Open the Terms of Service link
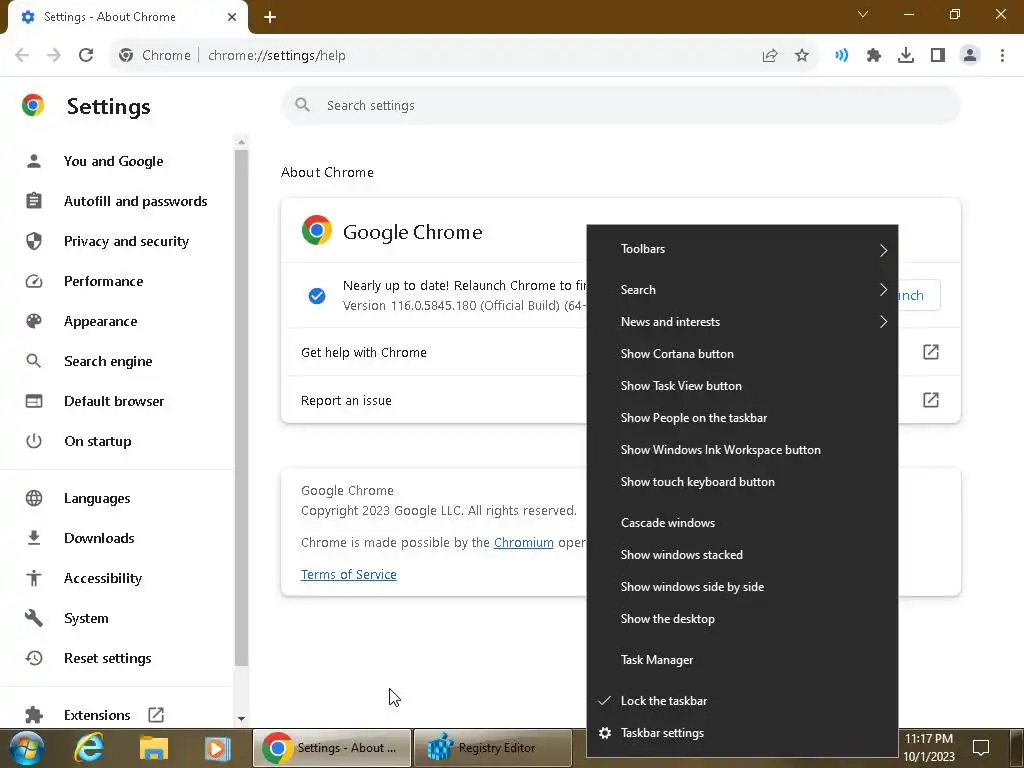 click(x=349, y=575)
